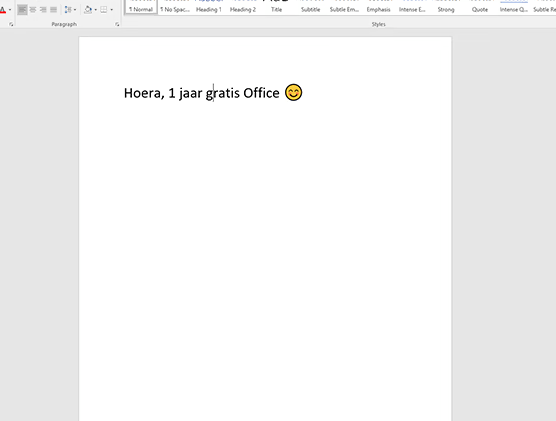Click the borders icon
The width and height of the screenshot is (556, 421).
click(104, 10)
